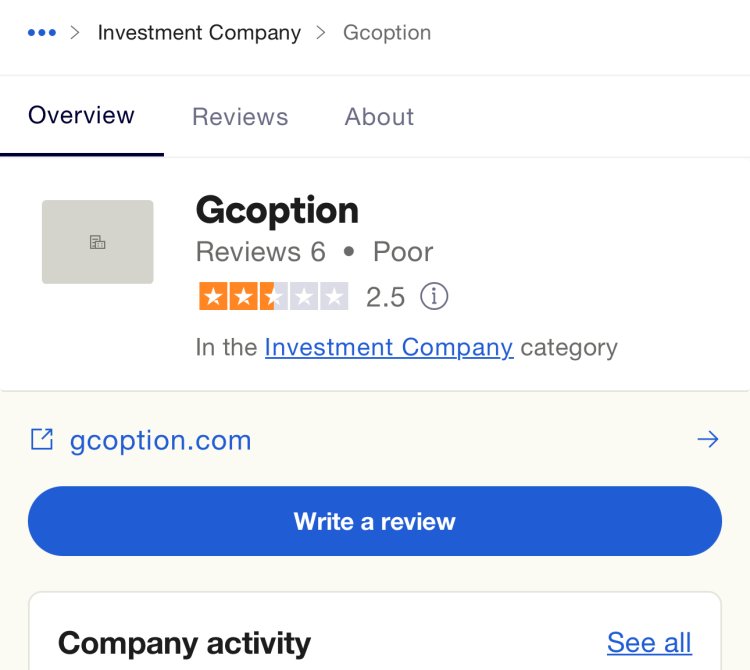750x670 pixels.
Task: Click the first orange rating star
Action: 213,297
